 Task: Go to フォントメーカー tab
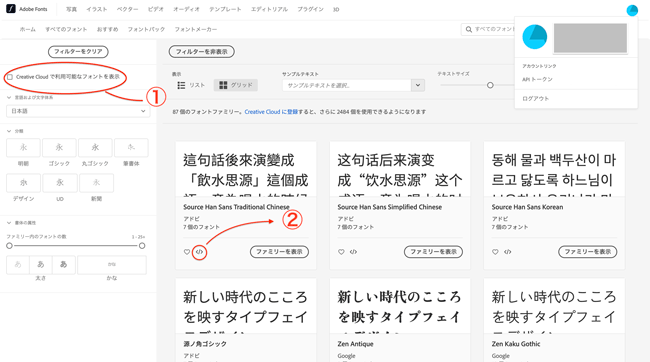coord(195,29)
